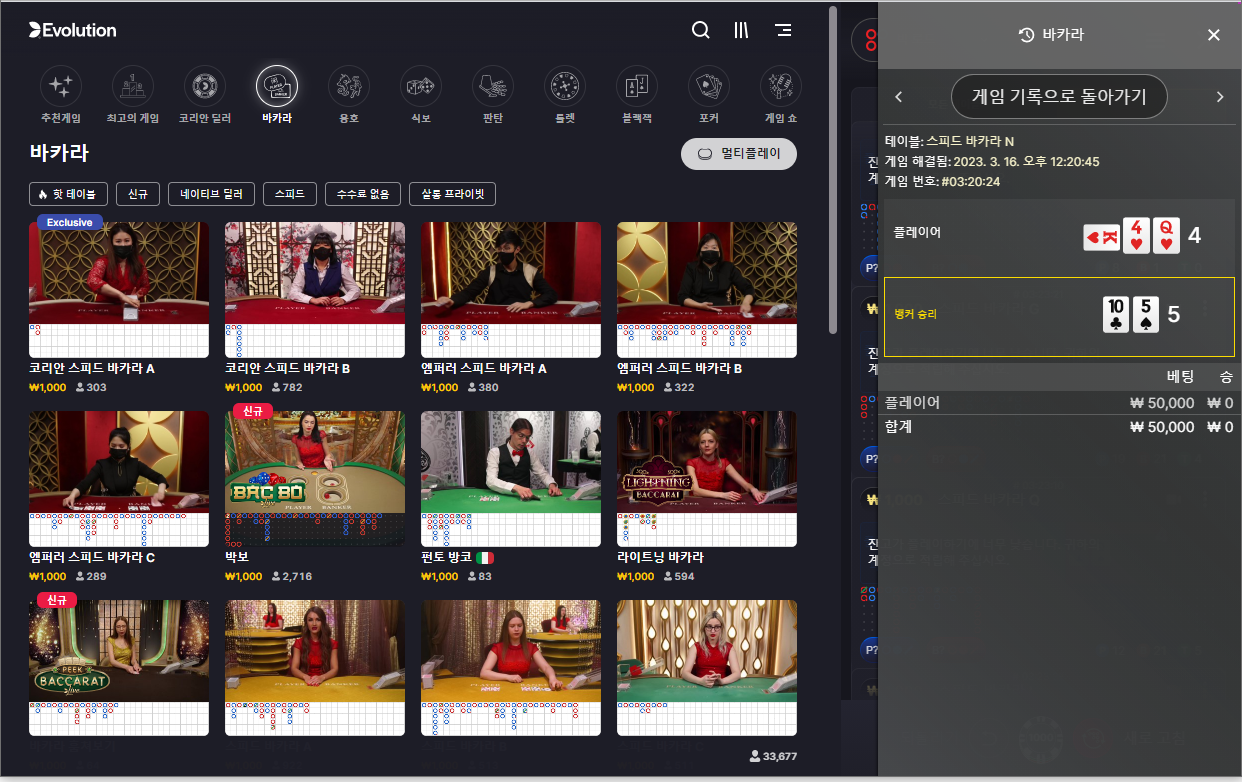The width and height of the screenshot is (1242, 782).
Task: Click the Exclusive badge on first table
Action: point(70,222)
